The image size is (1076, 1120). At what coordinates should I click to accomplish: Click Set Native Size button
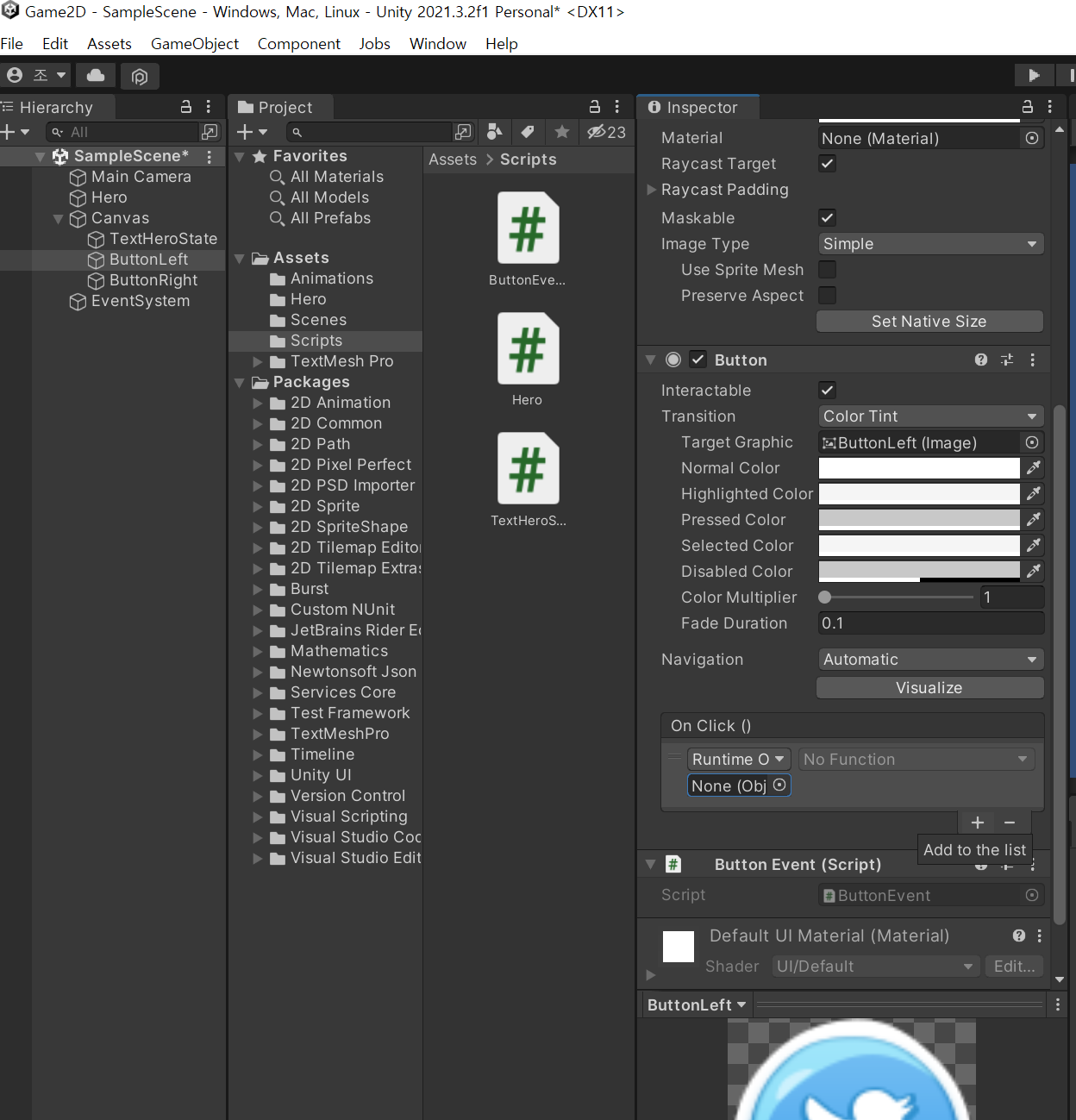tap(929, 322)
